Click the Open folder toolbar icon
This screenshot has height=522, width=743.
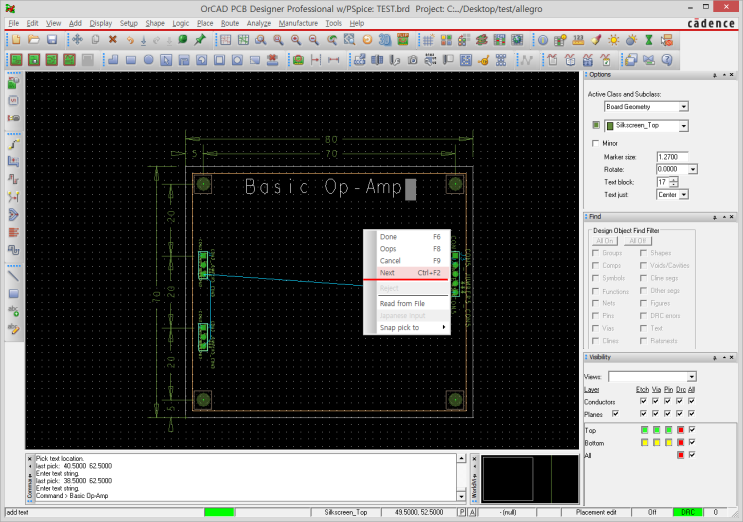33,40
